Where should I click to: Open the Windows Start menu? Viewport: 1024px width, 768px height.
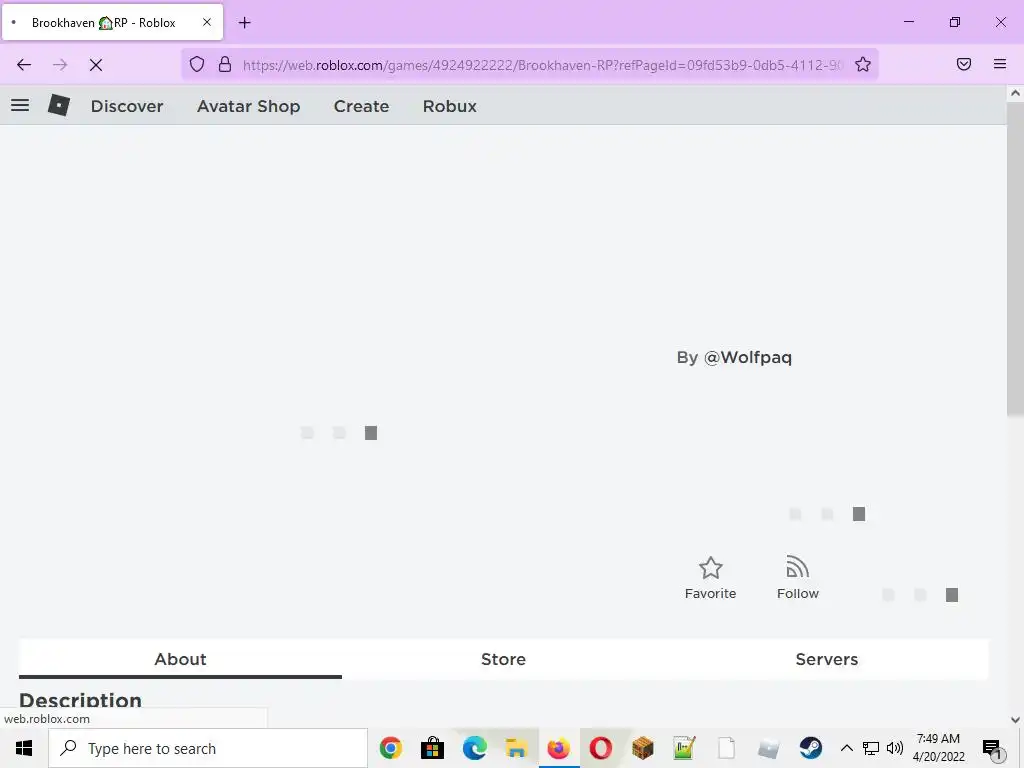[x=24, y=748]
